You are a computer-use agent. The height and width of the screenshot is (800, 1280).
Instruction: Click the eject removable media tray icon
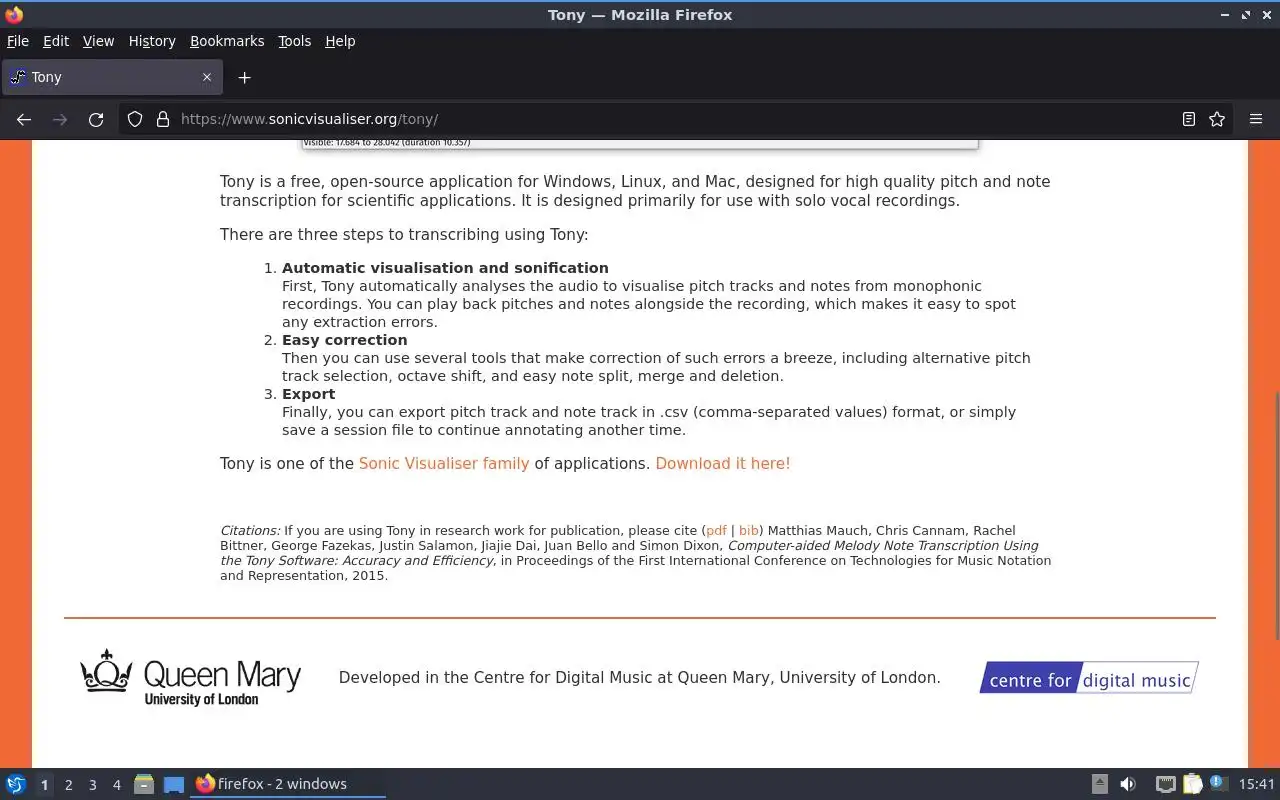point(1099,784)
